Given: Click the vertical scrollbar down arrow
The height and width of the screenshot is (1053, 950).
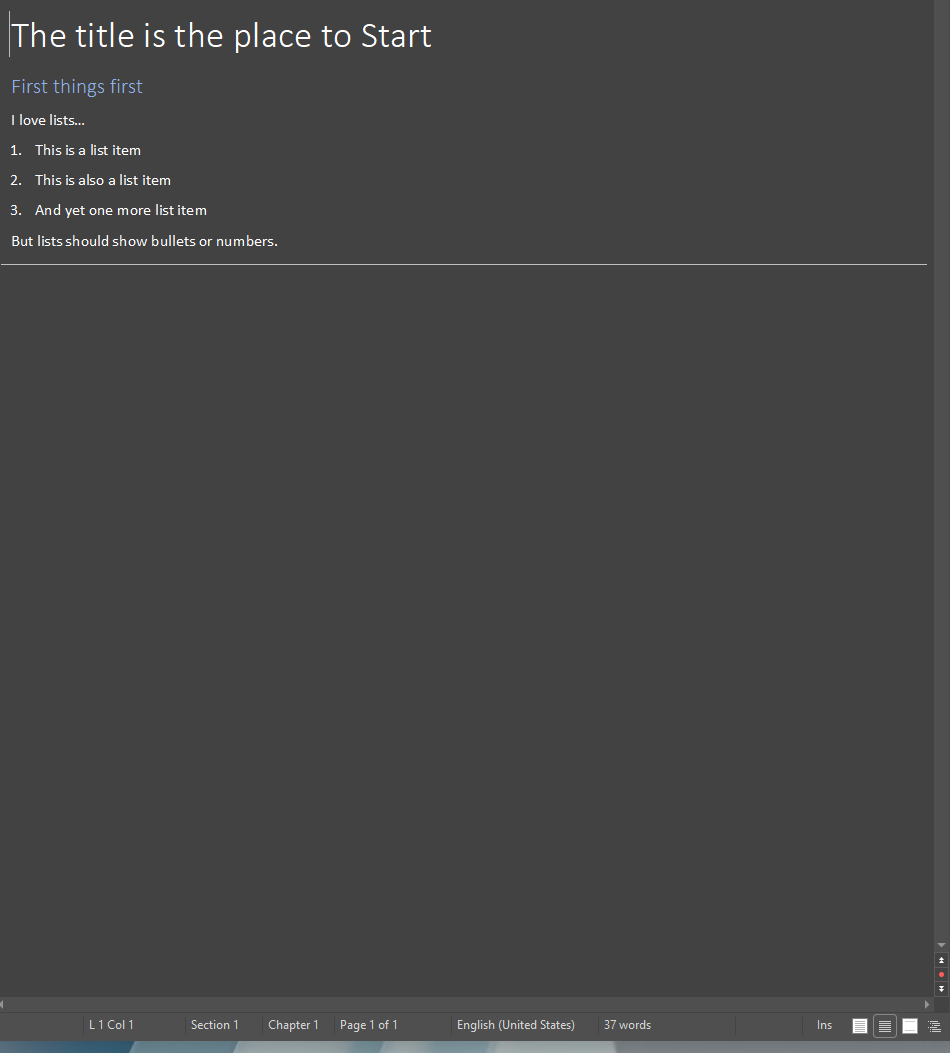Looking at the screenshot, I should coord(941,945).
